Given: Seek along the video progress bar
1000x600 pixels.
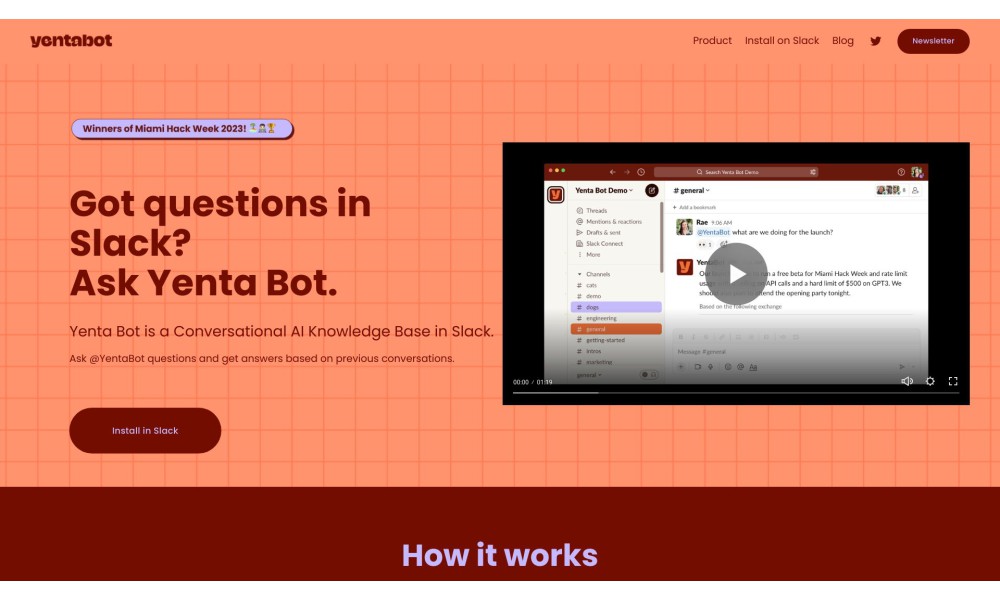Looking at the screenshot, I should point(736,393).
